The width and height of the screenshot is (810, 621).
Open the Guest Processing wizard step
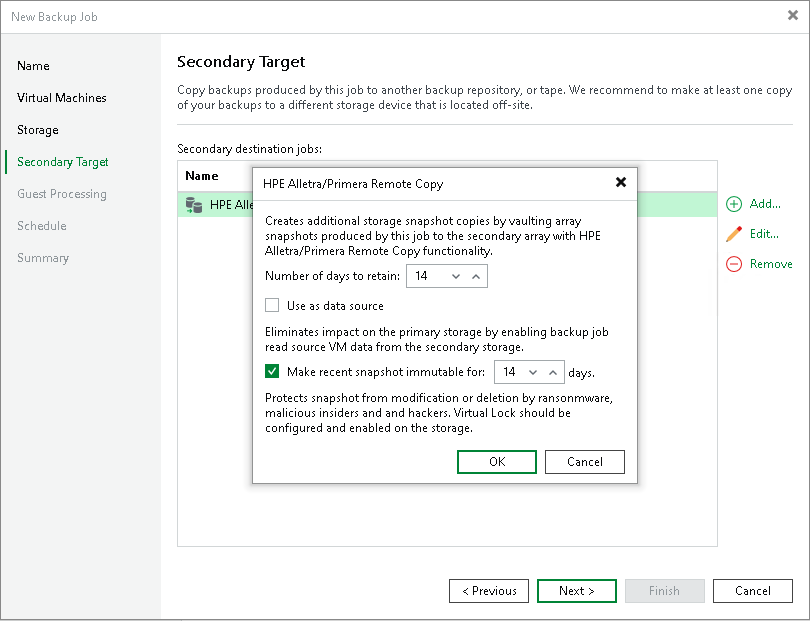[x=61, y=194]
